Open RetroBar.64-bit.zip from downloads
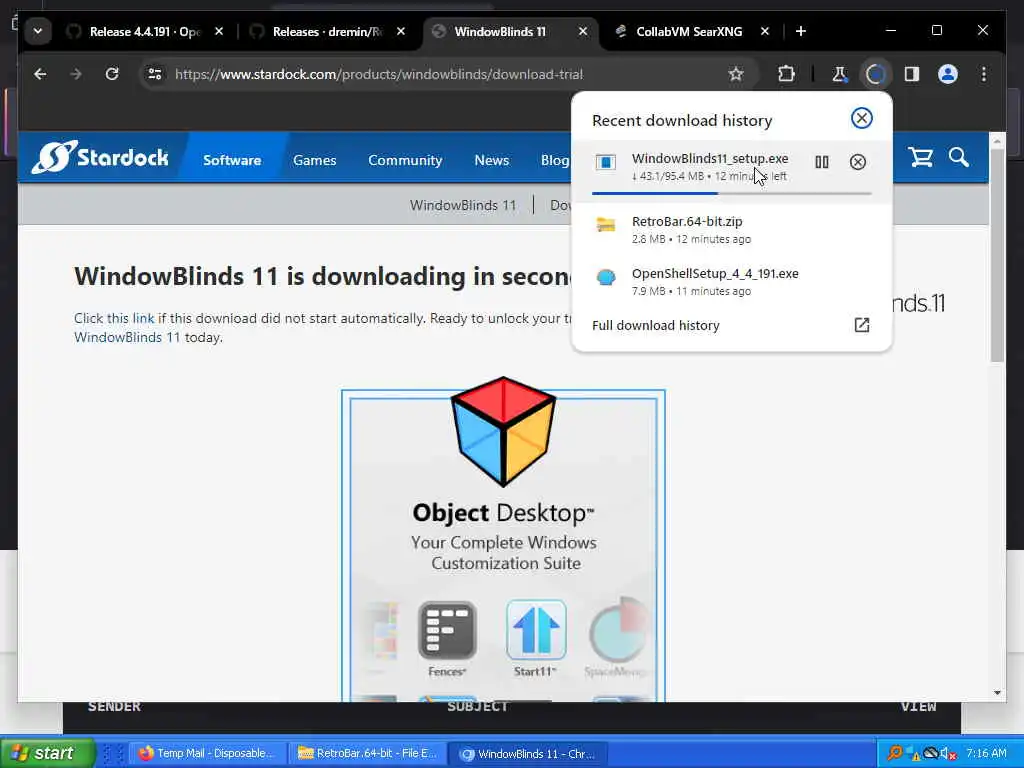 tap(731, 230)
